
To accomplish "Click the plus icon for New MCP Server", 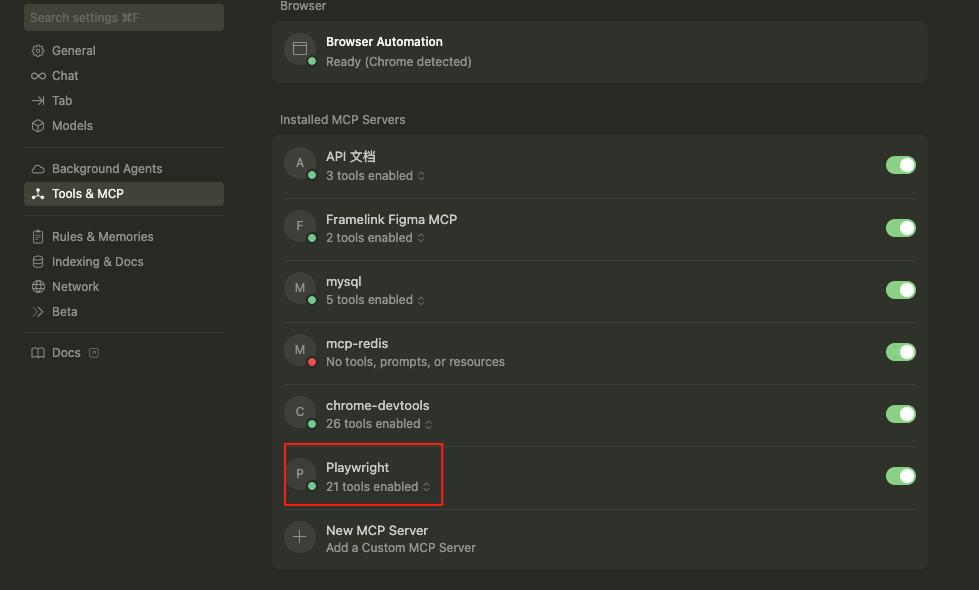I will pyautogui.click(x=300, y=537).
